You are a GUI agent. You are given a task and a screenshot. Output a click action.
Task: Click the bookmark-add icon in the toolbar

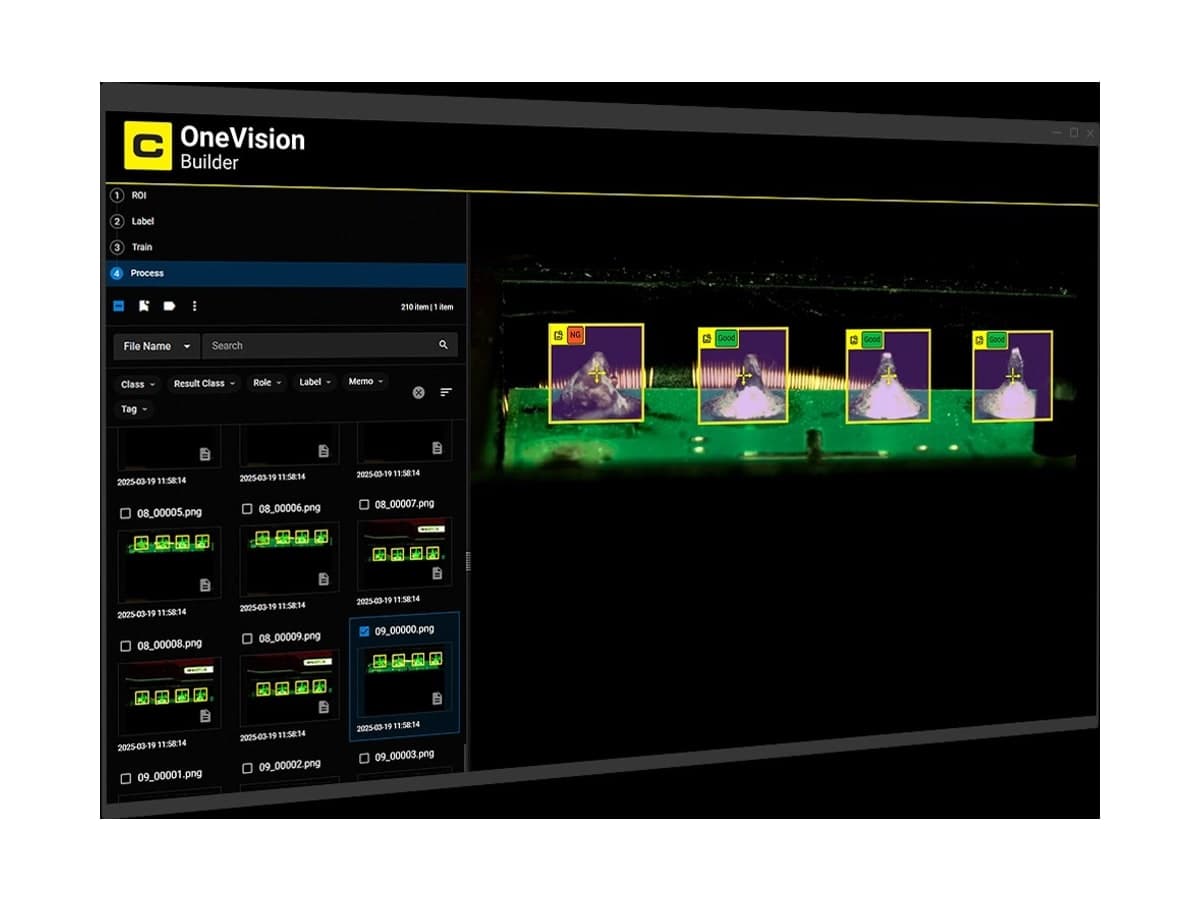click(144, 306)
